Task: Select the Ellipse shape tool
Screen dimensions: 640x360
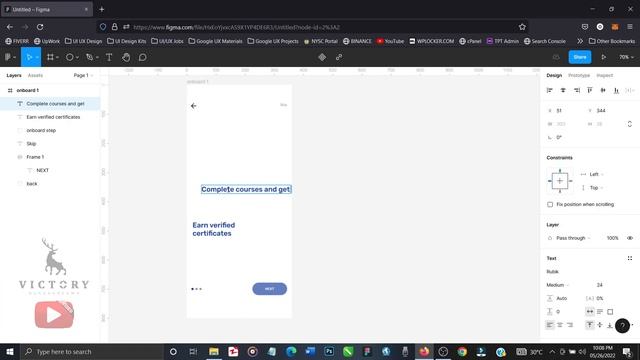Action: pyautogui.click(x=69, y=58)
